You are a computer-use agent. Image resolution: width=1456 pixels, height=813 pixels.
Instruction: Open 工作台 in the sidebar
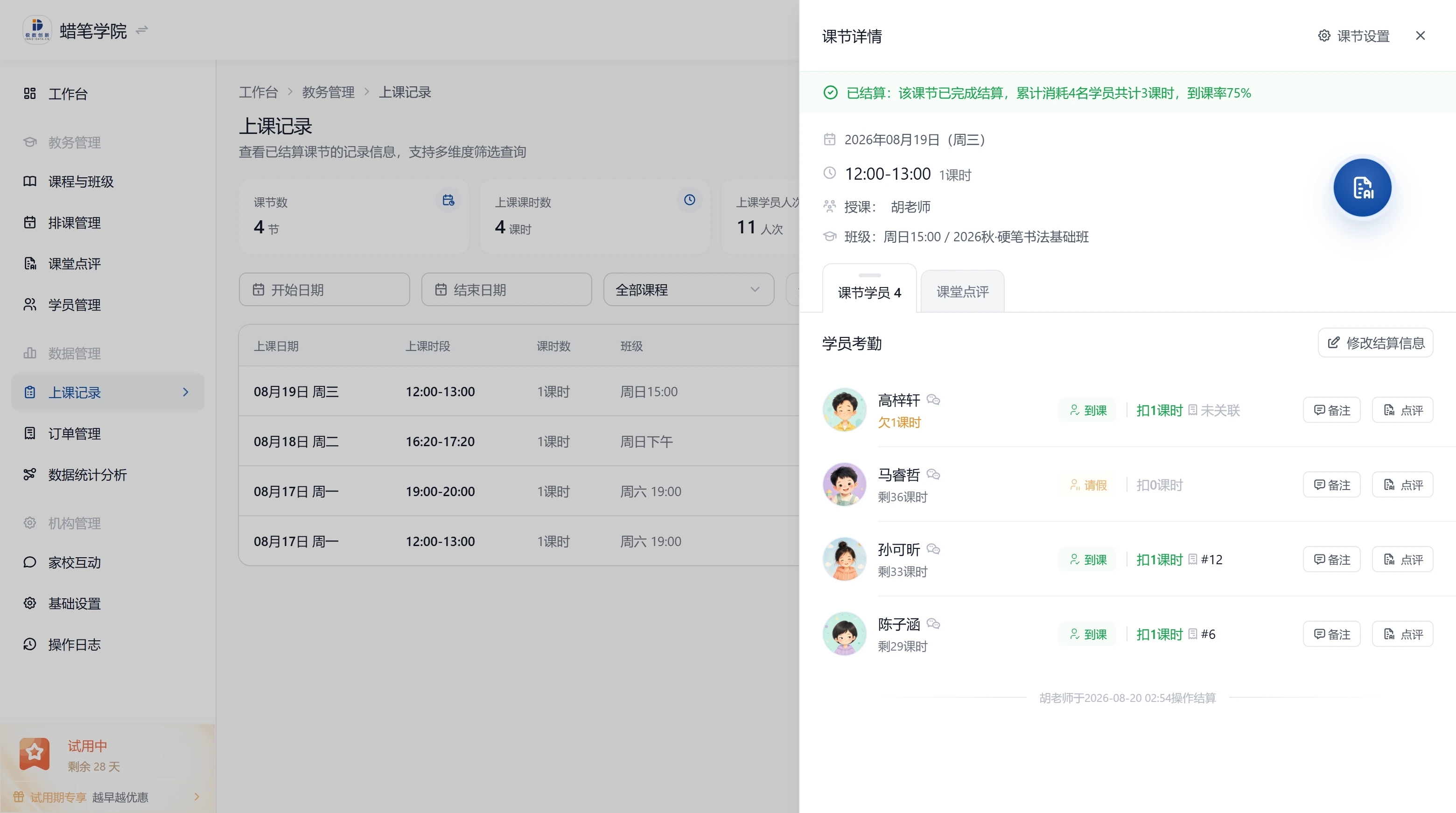pos(107,94)
